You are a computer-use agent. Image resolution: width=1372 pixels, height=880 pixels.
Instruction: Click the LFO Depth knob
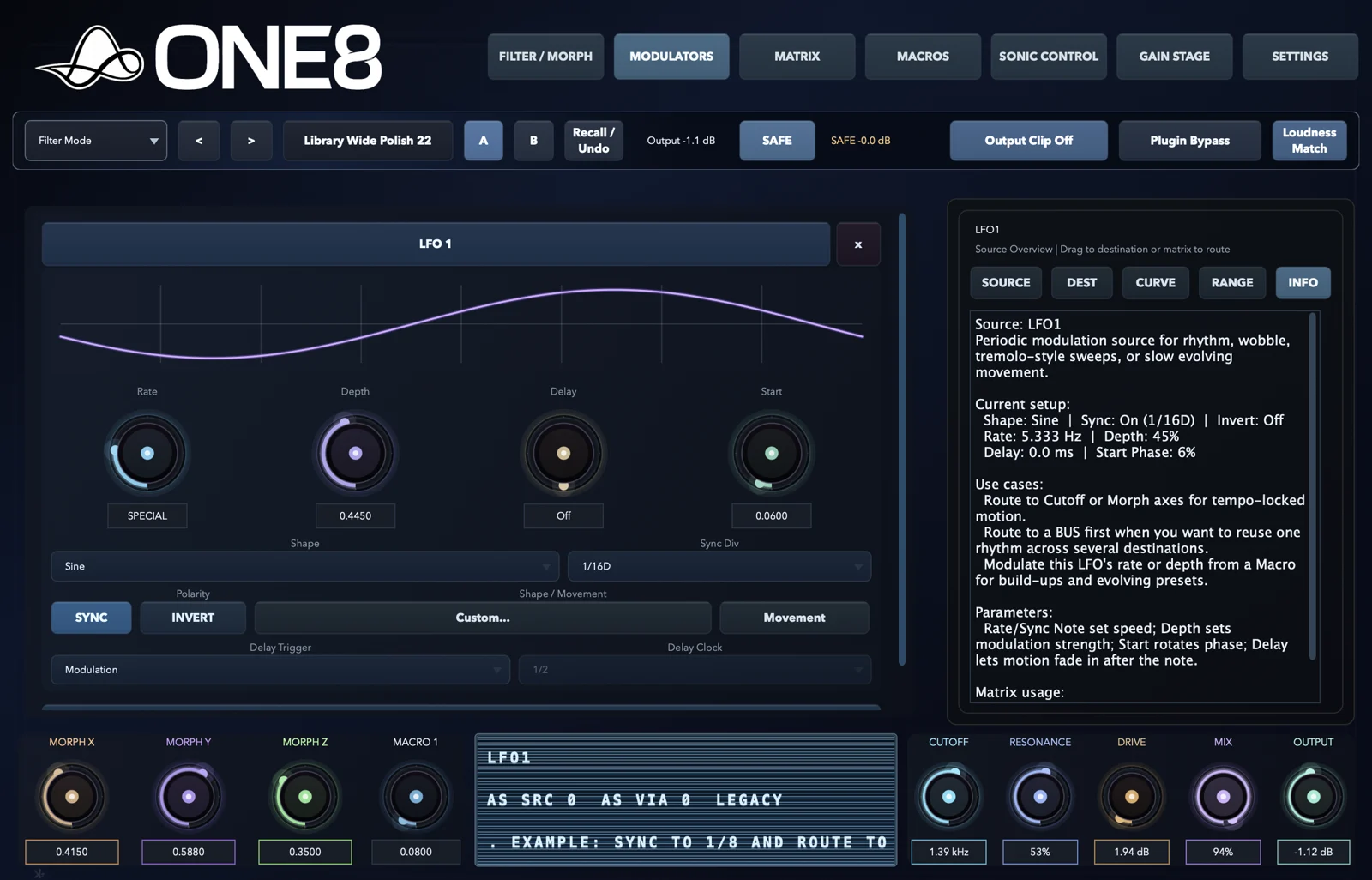(x=355, y=453)
